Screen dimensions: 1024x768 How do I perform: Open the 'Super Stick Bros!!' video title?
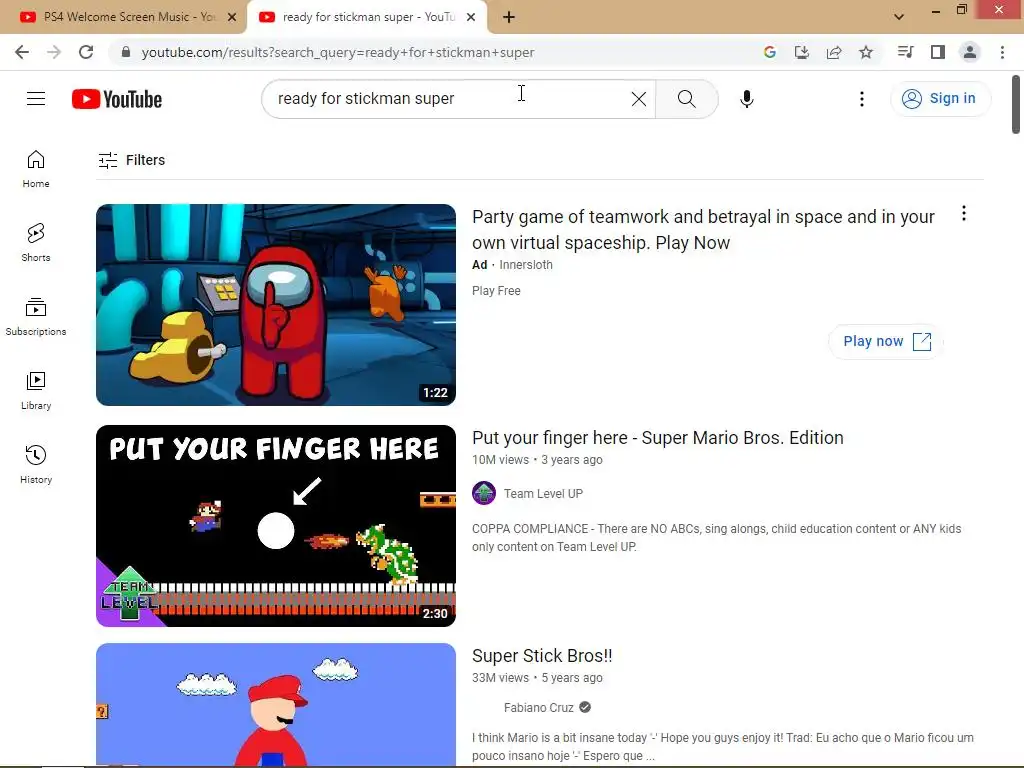tap(542, 656)
